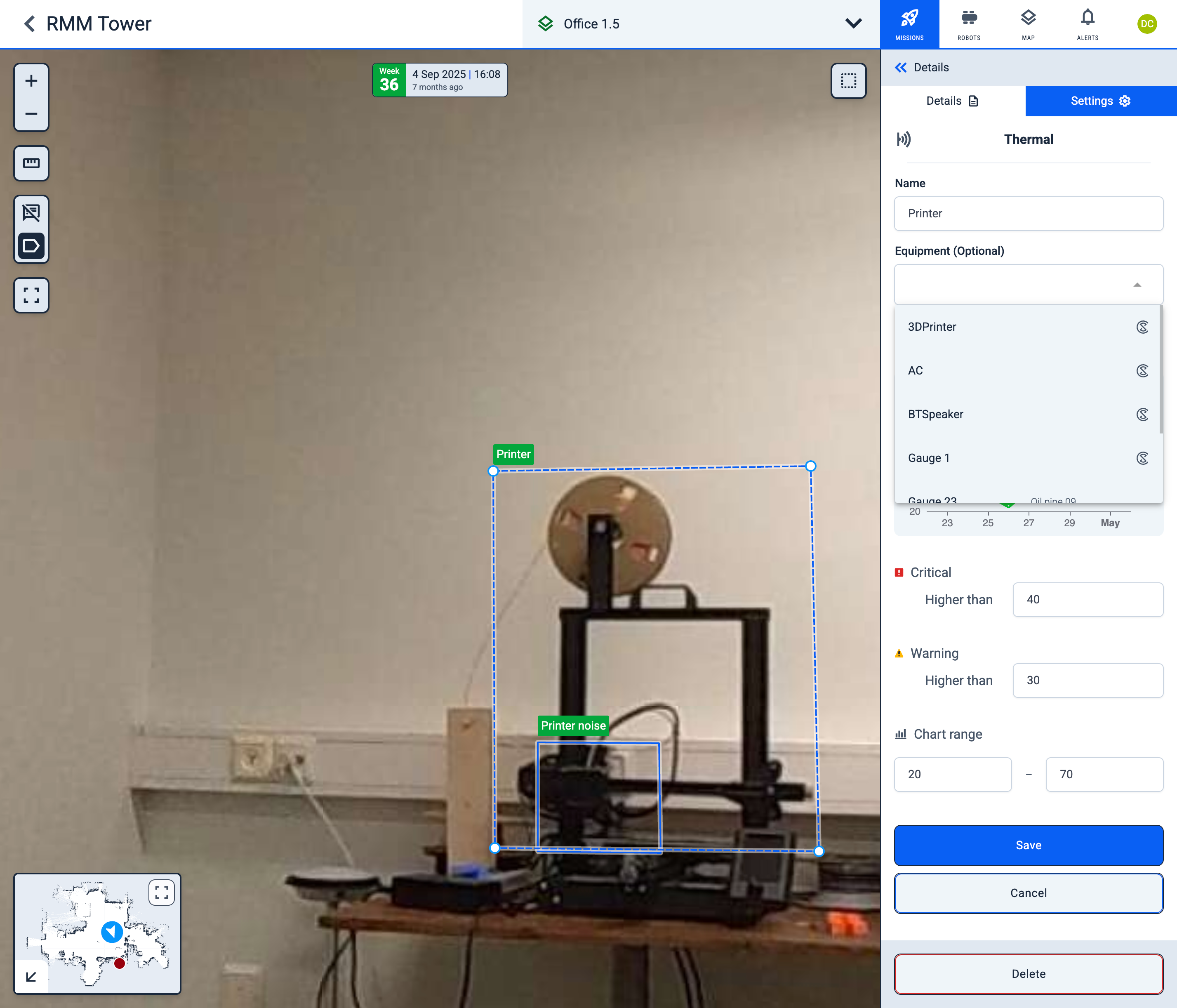1177x1008 pixels.
Task: Expand the minimap to fullscreen
Action: (x=161, y=892)
